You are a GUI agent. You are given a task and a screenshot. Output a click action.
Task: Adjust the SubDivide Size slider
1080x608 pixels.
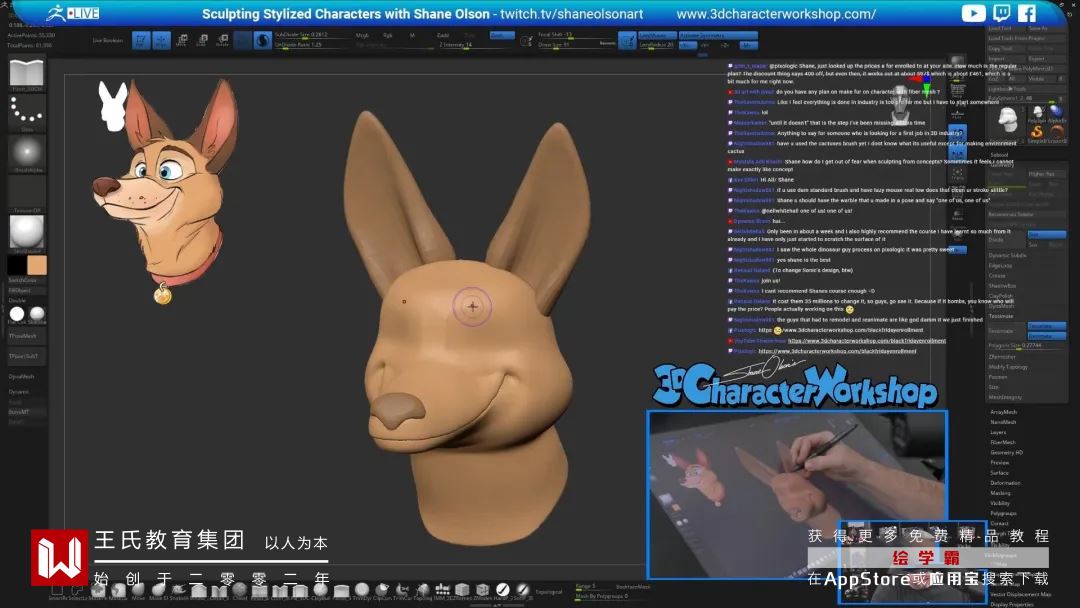point(309,35)
